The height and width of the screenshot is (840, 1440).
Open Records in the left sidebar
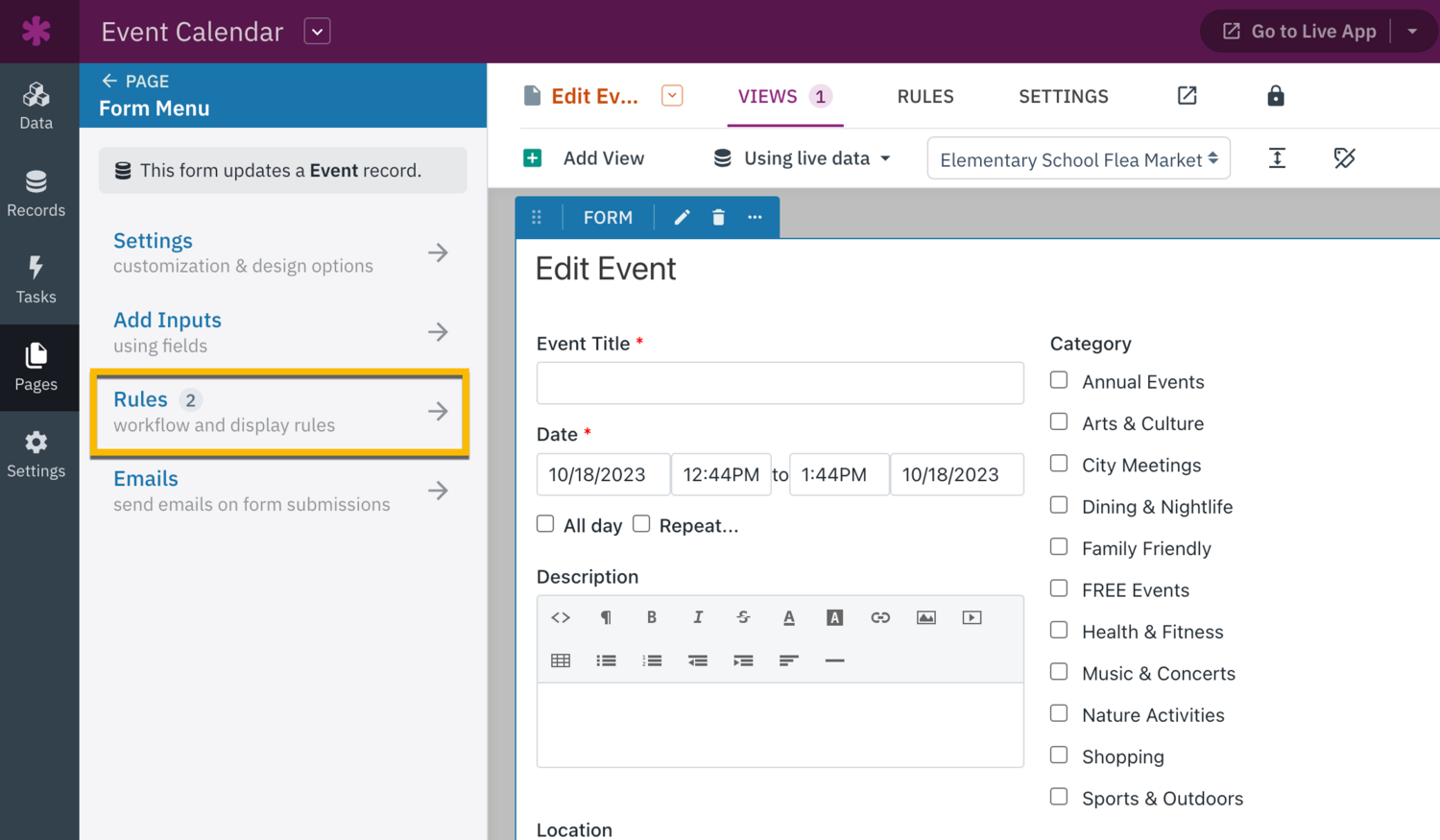click(36, 194)
